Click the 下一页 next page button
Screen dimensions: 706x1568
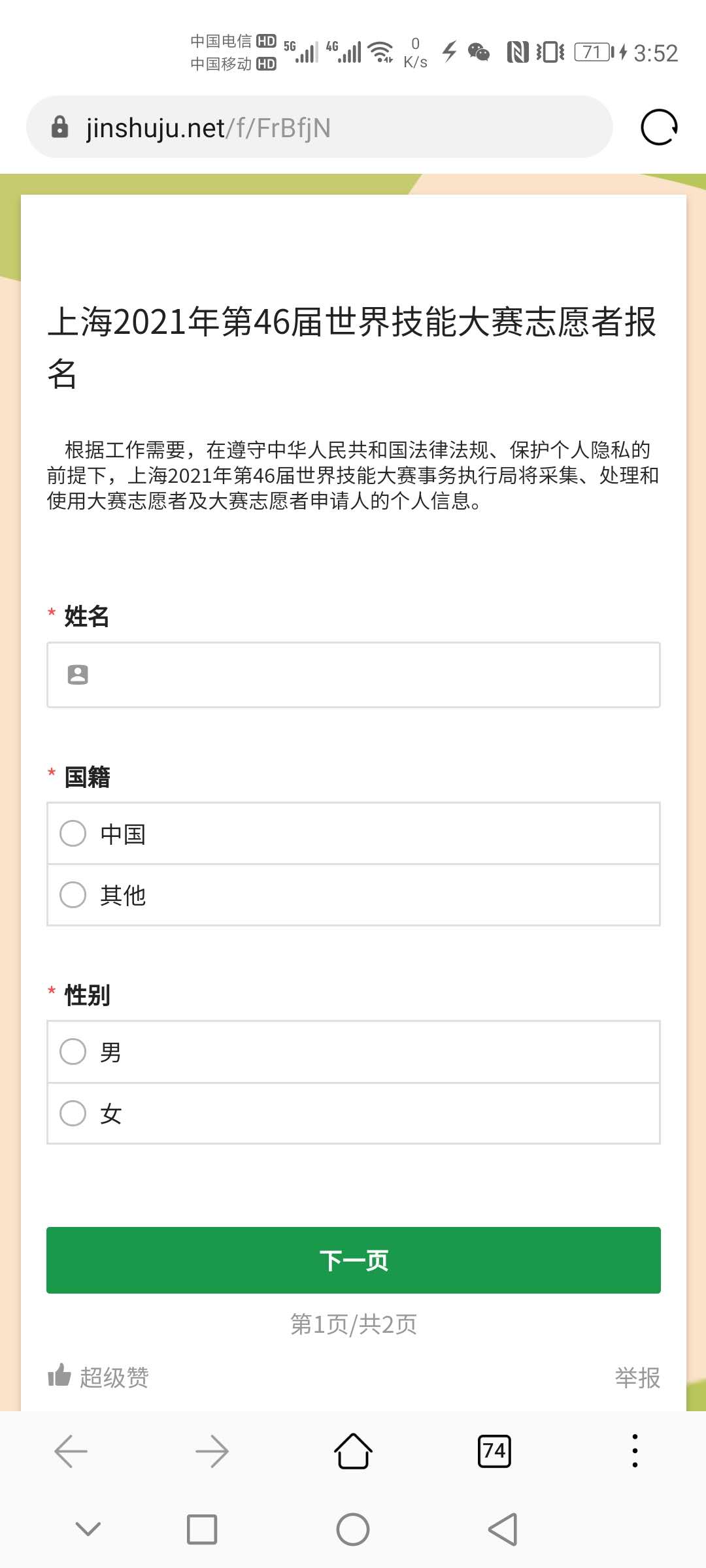point(353,1260)
